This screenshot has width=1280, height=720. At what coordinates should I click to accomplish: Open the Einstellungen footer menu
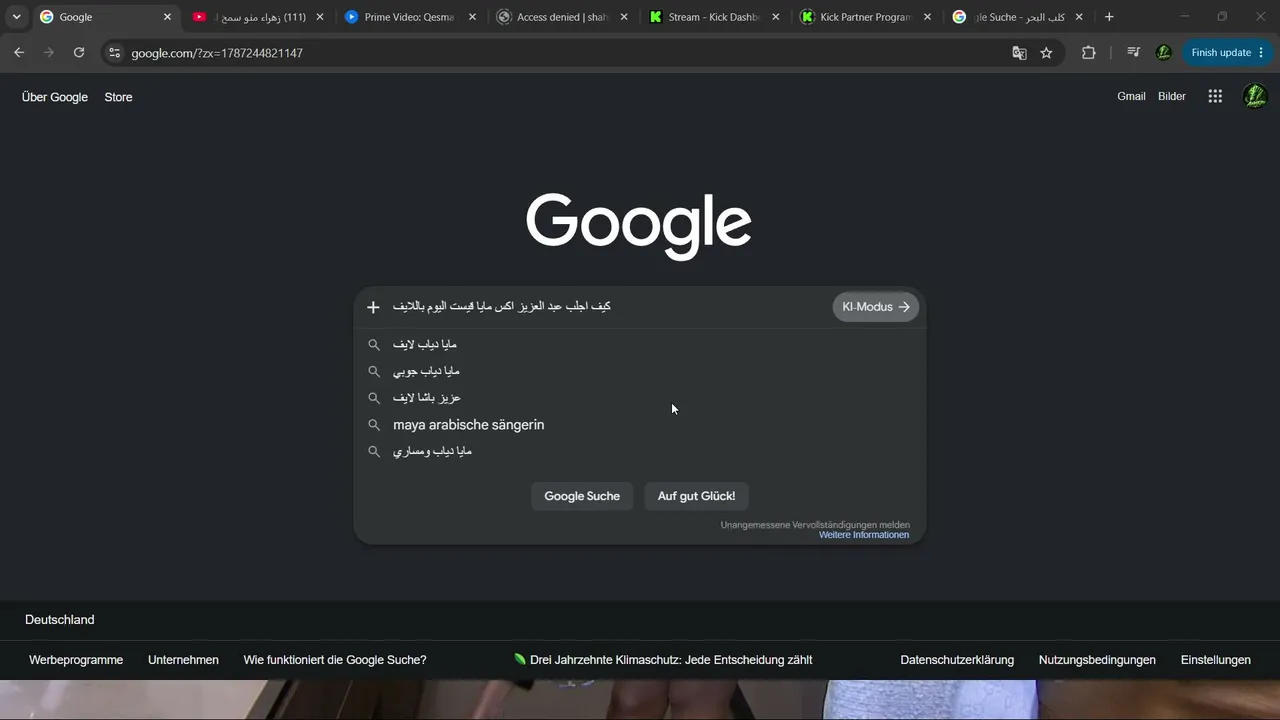[1216, 660]
